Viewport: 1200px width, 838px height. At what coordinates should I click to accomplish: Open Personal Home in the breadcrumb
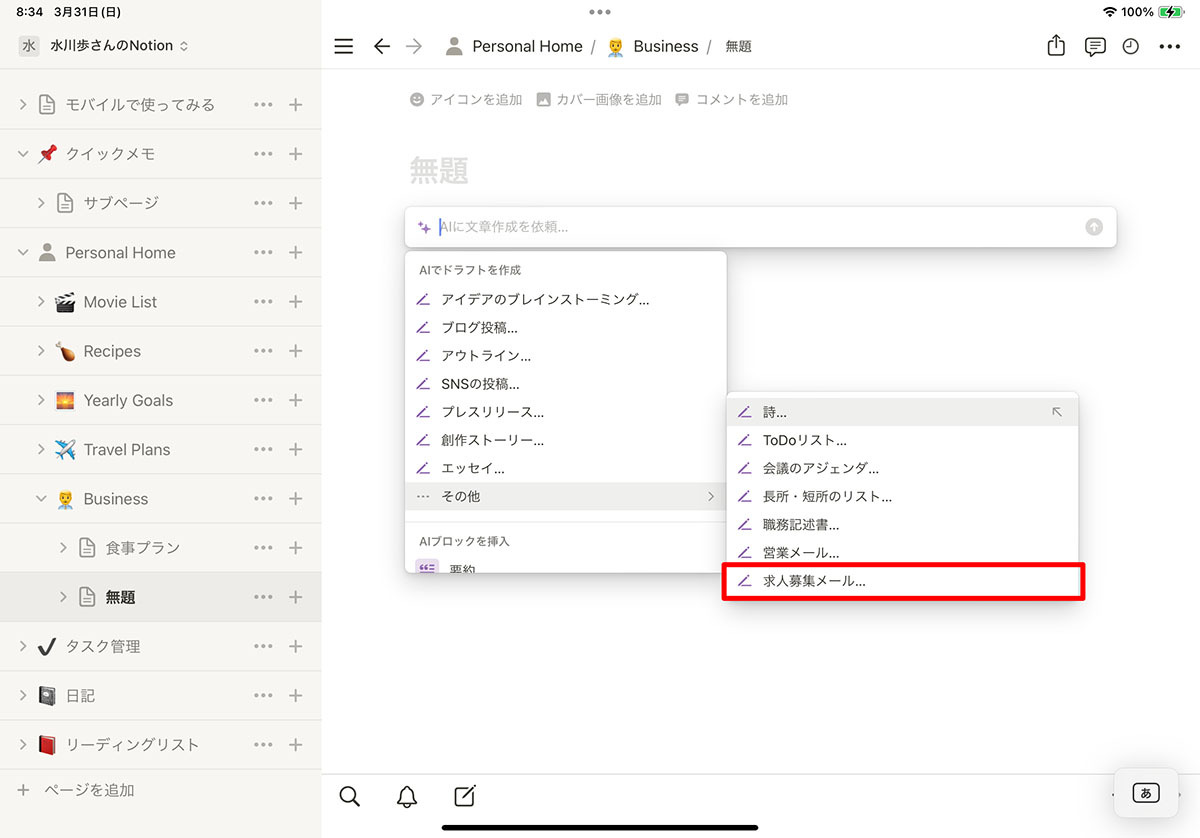514,46
